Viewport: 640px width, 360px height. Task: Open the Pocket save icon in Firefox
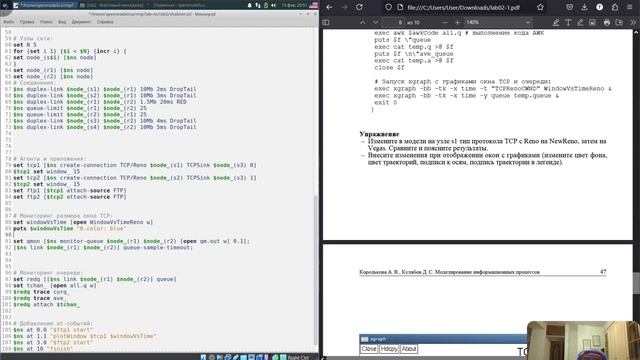[569, 7]
